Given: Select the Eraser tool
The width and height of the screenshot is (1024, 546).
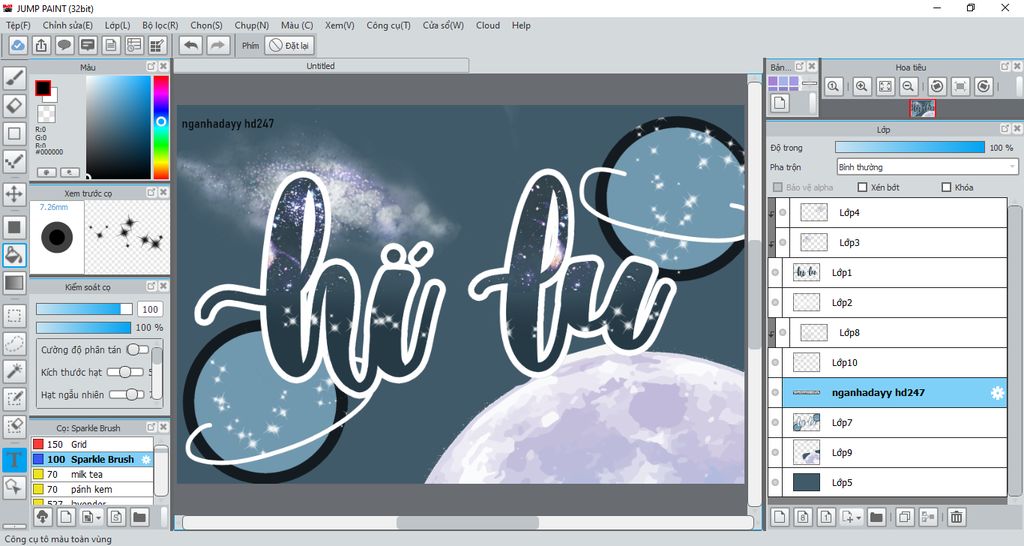Looking at the screenshot, I should click(x=14, y=106).
